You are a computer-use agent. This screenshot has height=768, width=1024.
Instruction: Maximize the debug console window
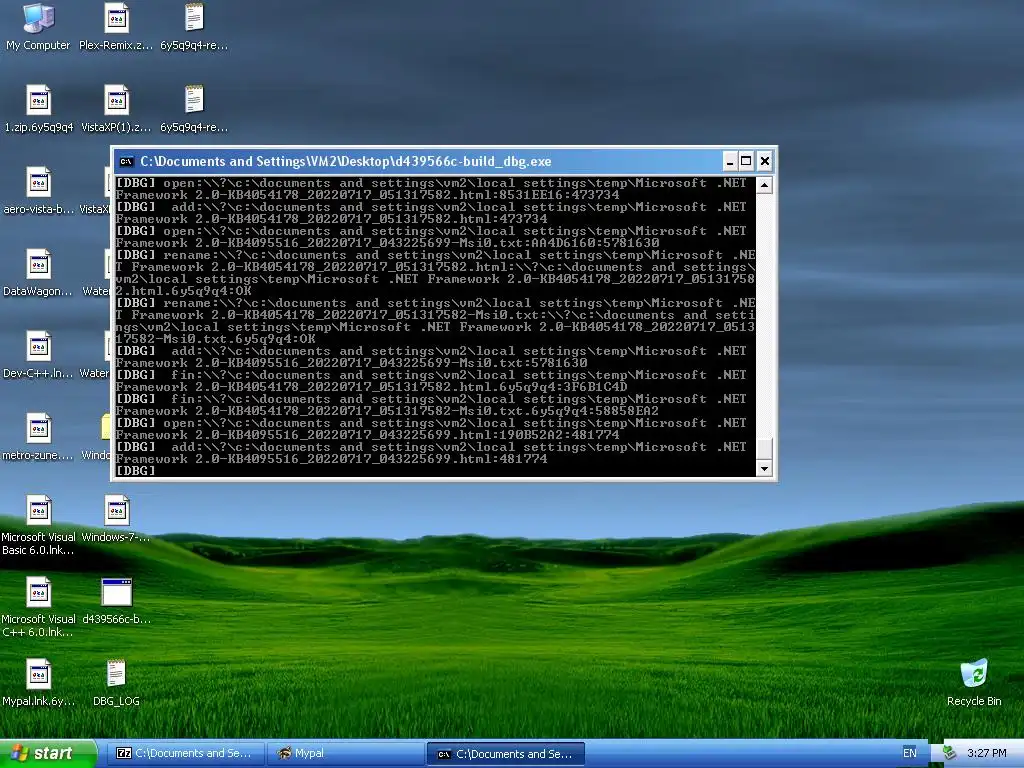click(x=746, y=161)
